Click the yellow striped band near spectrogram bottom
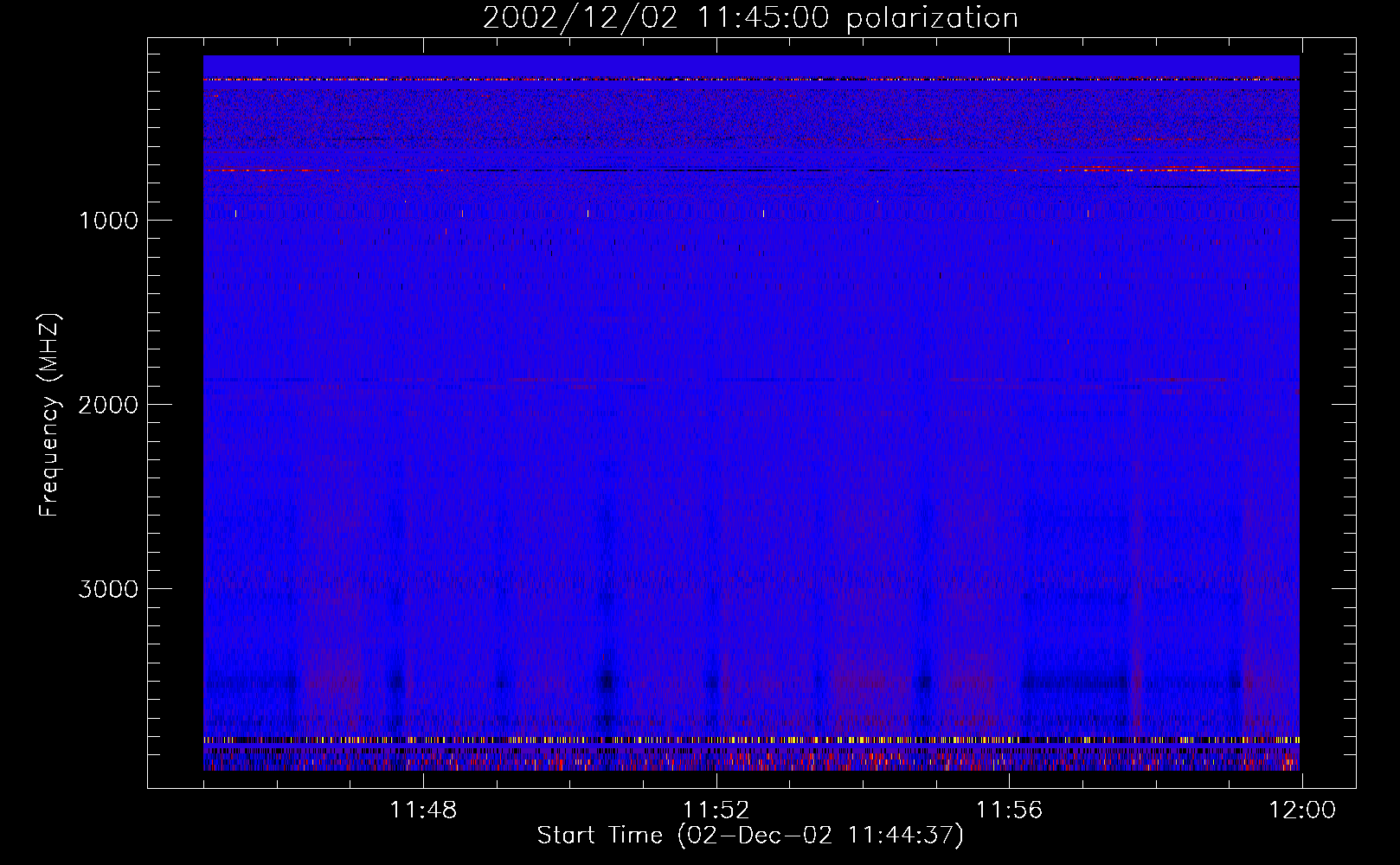 coord(751,740)
